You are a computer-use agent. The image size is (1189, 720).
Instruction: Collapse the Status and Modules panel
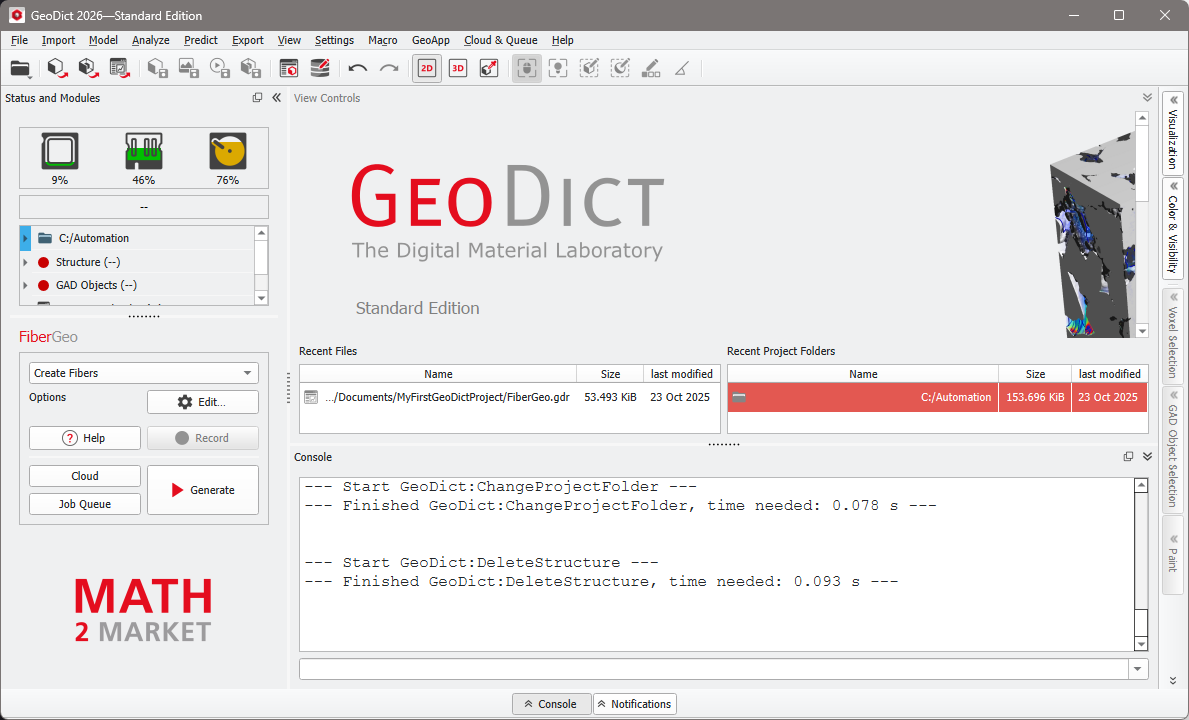pos(277,98)
